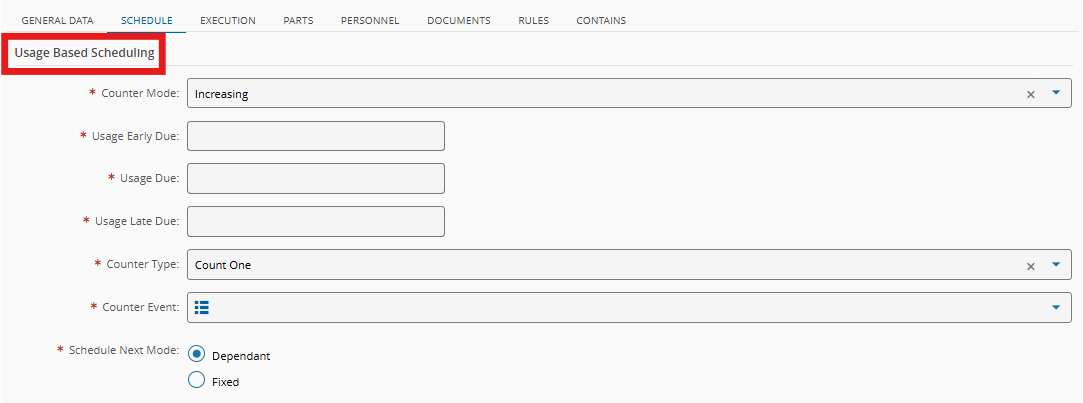Switch to the Documents tab

[x=459, y=21]
